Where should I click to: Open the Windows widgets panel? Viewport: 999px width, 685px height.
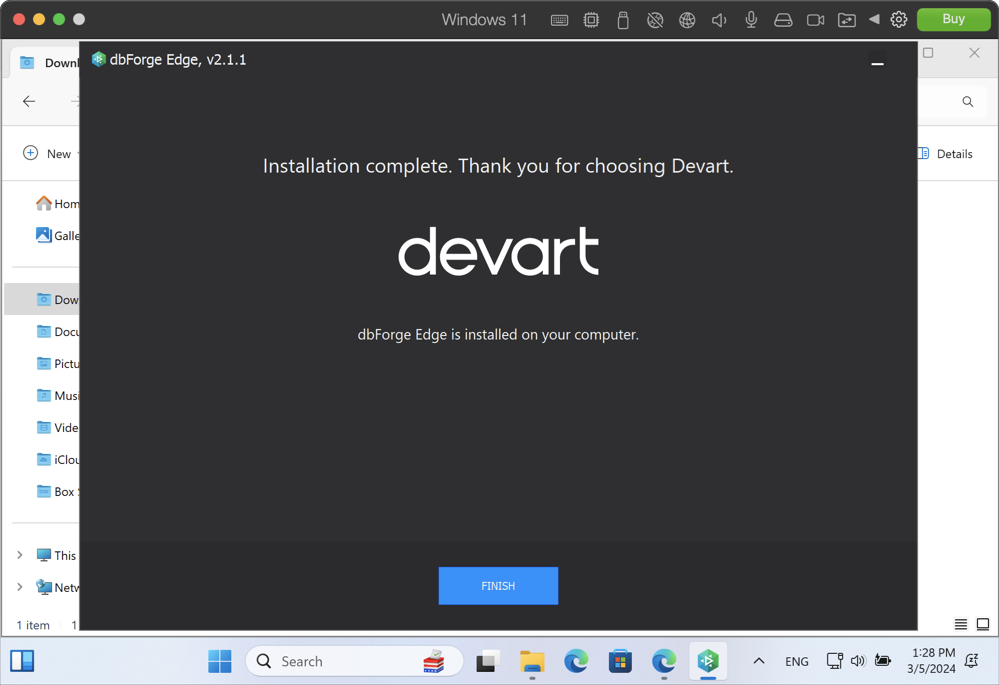[x=22, y=661]
